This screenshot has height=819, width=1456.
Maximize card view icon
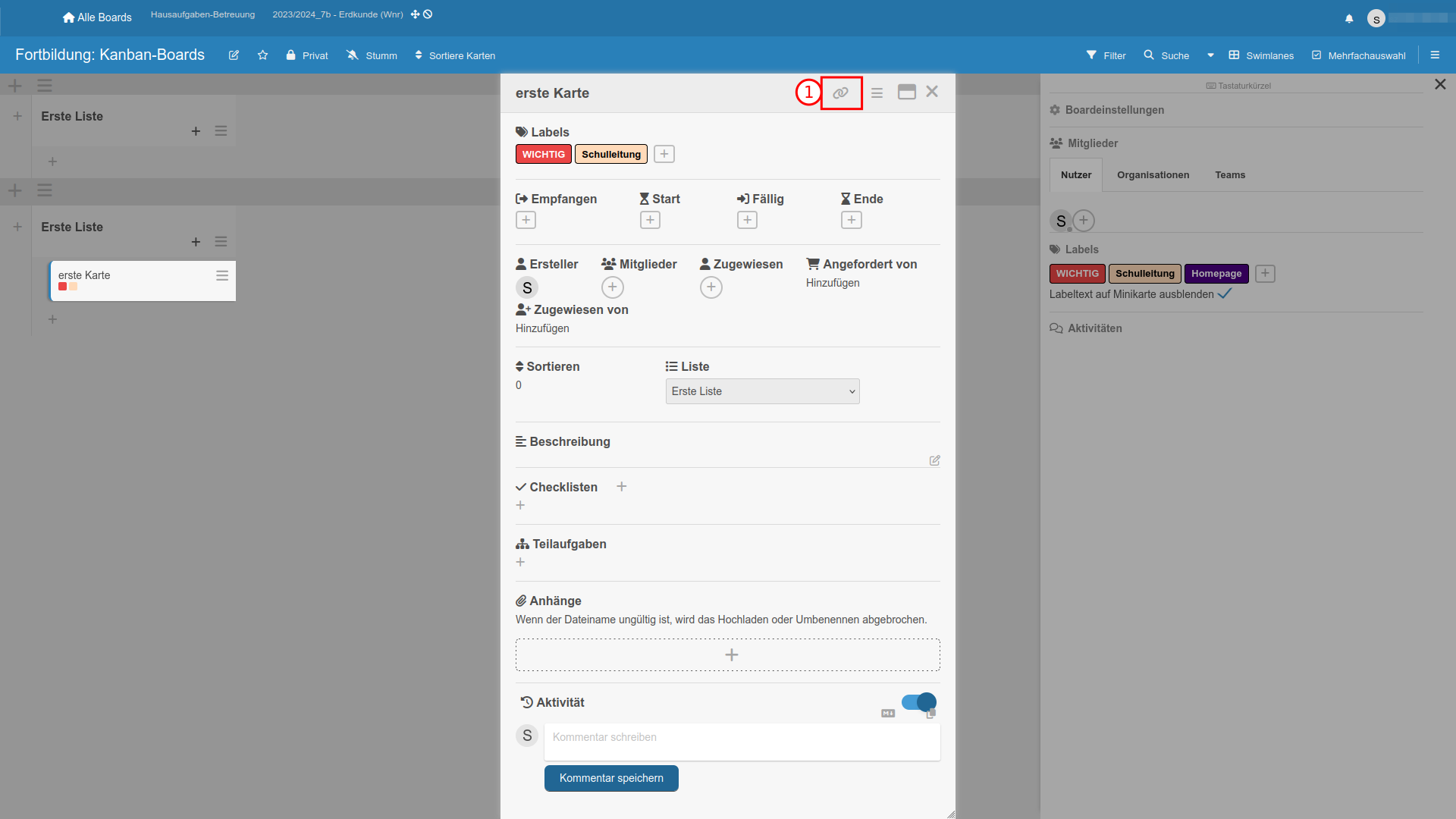pyautogui.click(x=906, y=93)
